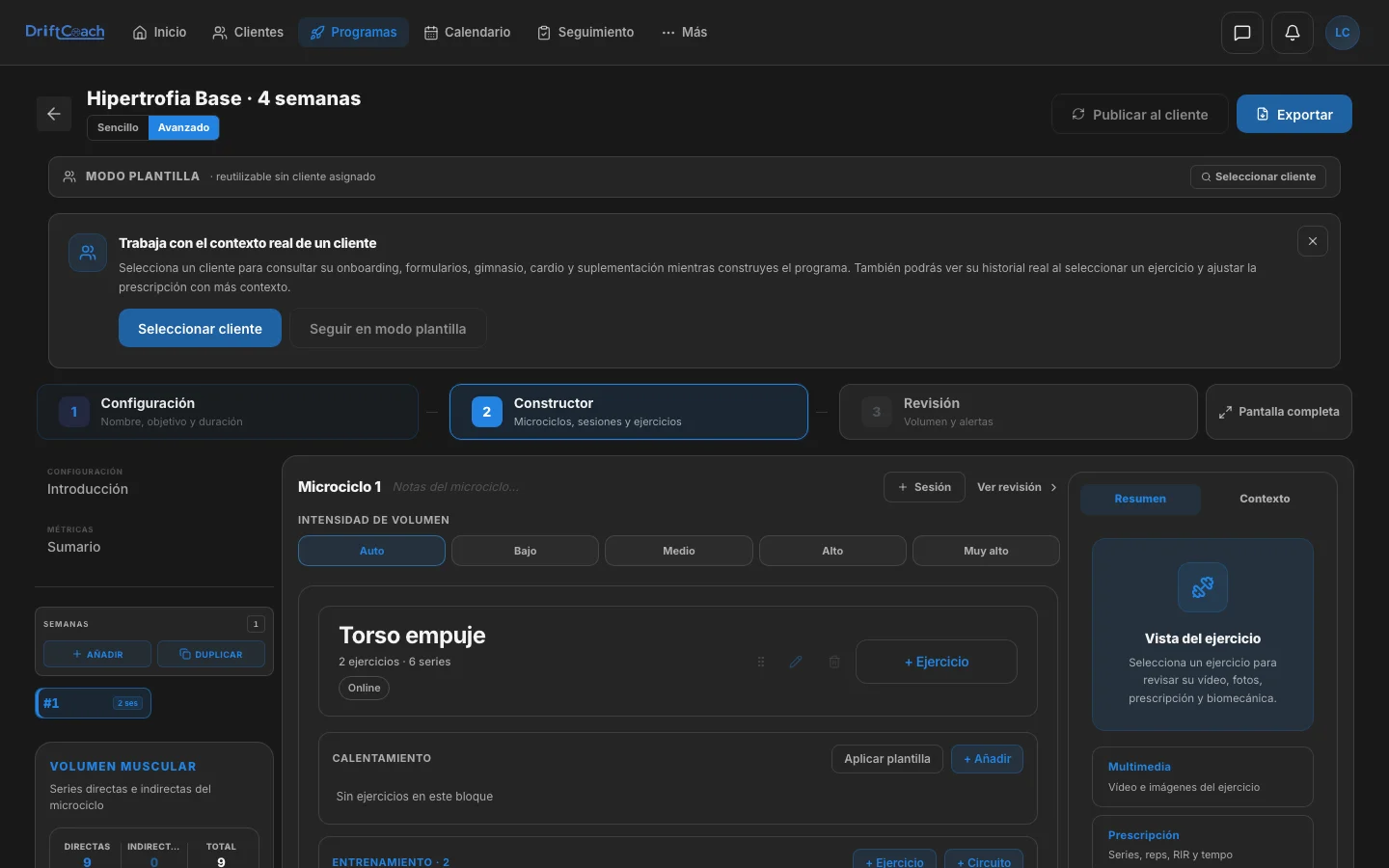1389x868 pixels.
Task: Open Ver revisión
Action: pyautogui.click(x=1017, y=487)
